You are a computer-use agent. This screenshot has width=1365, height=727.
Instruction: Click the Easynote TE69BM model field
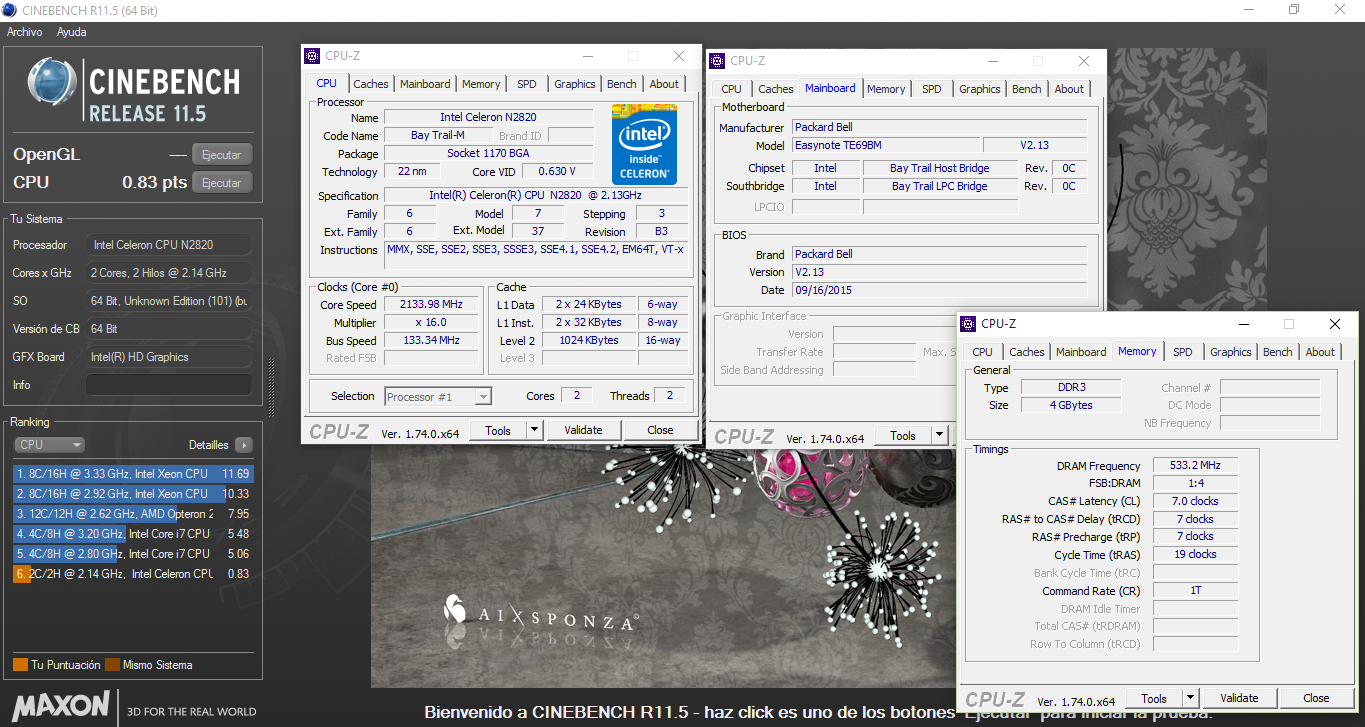(886, 145)
